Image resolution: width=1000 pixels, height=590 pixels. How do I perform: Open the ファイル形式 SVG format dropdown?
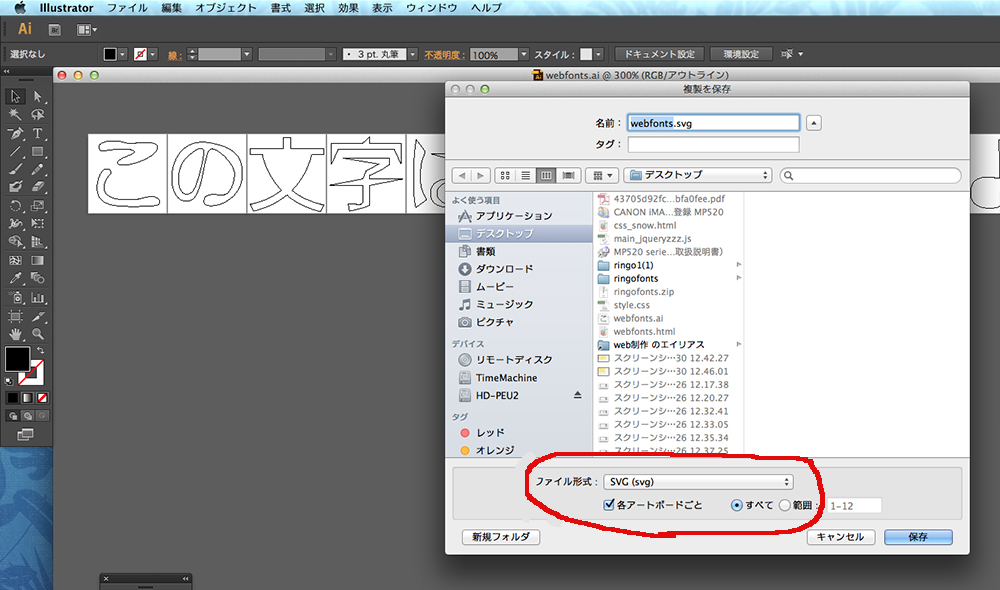[705, 482]
